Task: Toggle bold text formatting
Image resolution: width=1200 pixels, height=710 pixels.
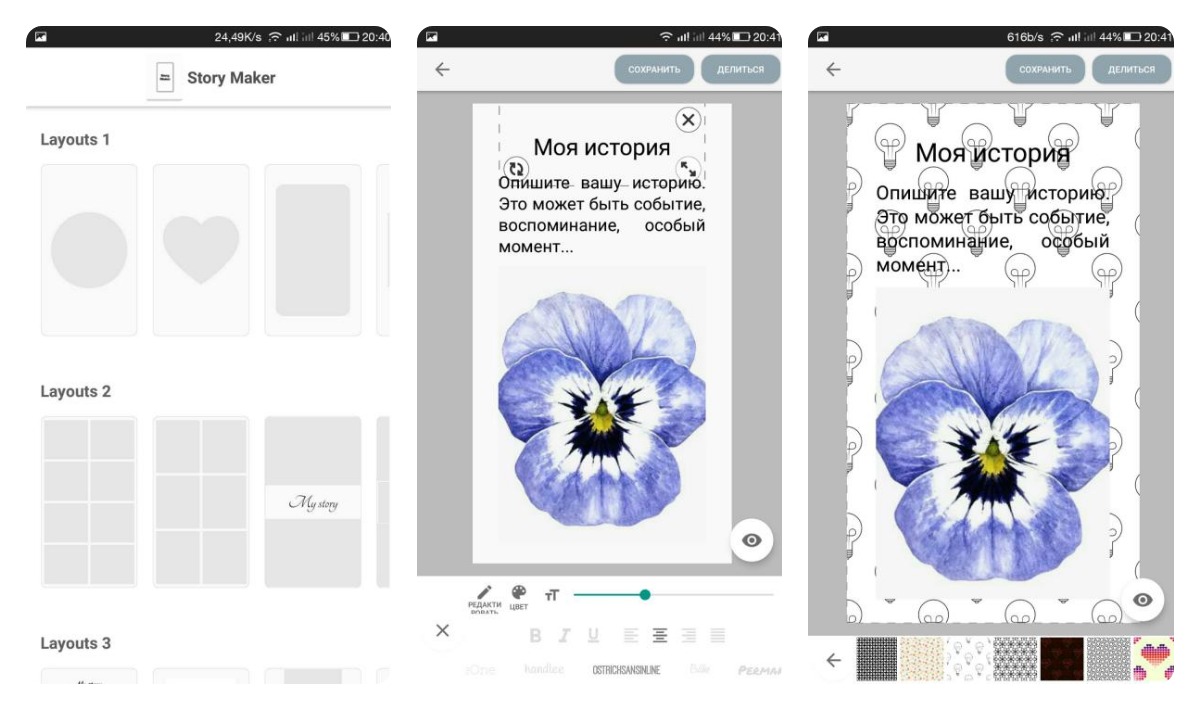Action: (535, 635)
